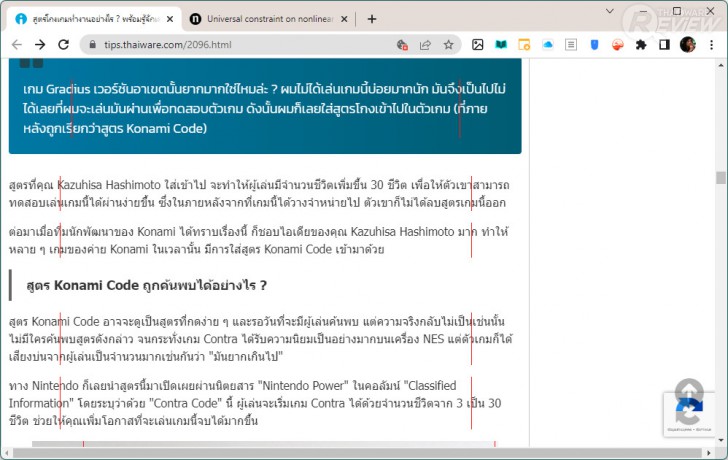Close the Universal constraint on nonlinear tab

click(344, 19)
